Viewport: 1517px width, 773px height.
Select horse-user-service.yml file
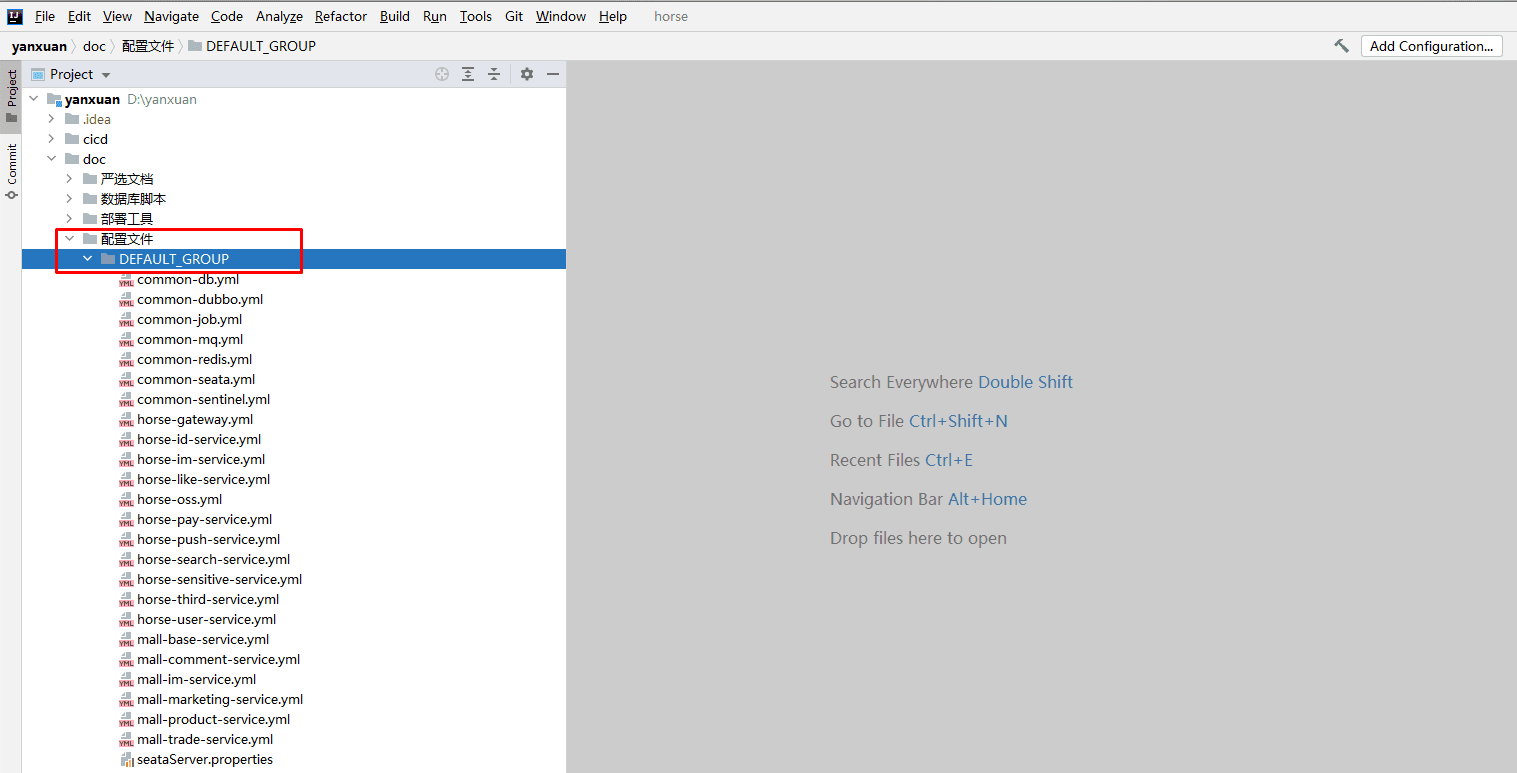tap(206, 620)
